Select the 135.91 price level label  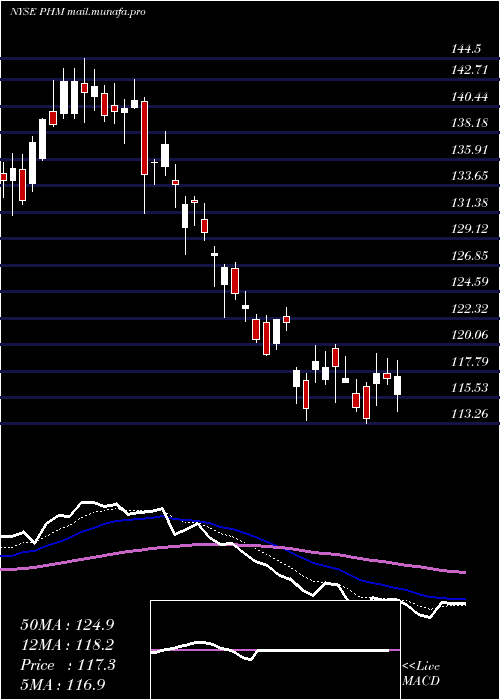470,150
